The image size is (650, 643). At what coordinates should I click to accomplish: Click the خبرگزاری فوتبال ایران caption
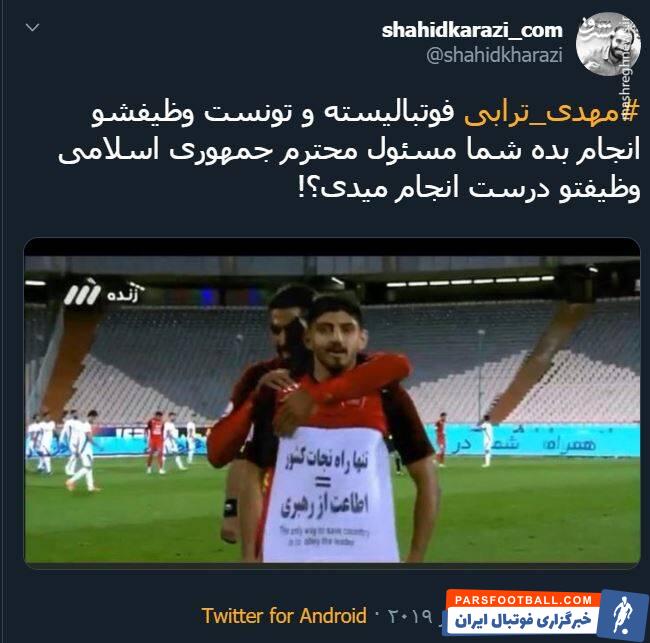tap(523, 621)
